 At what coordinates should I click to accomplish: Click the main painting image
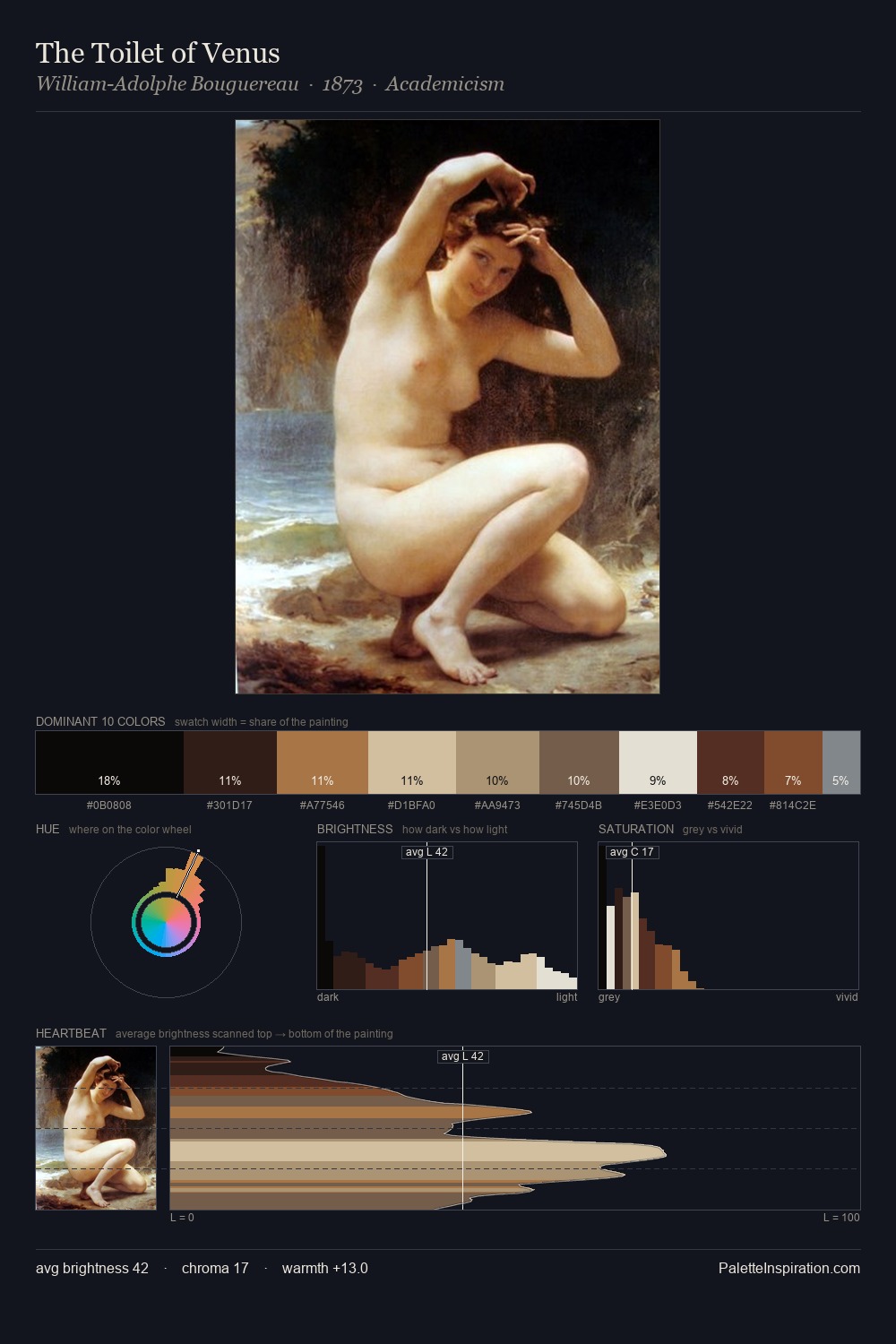[x=447, y=407]
